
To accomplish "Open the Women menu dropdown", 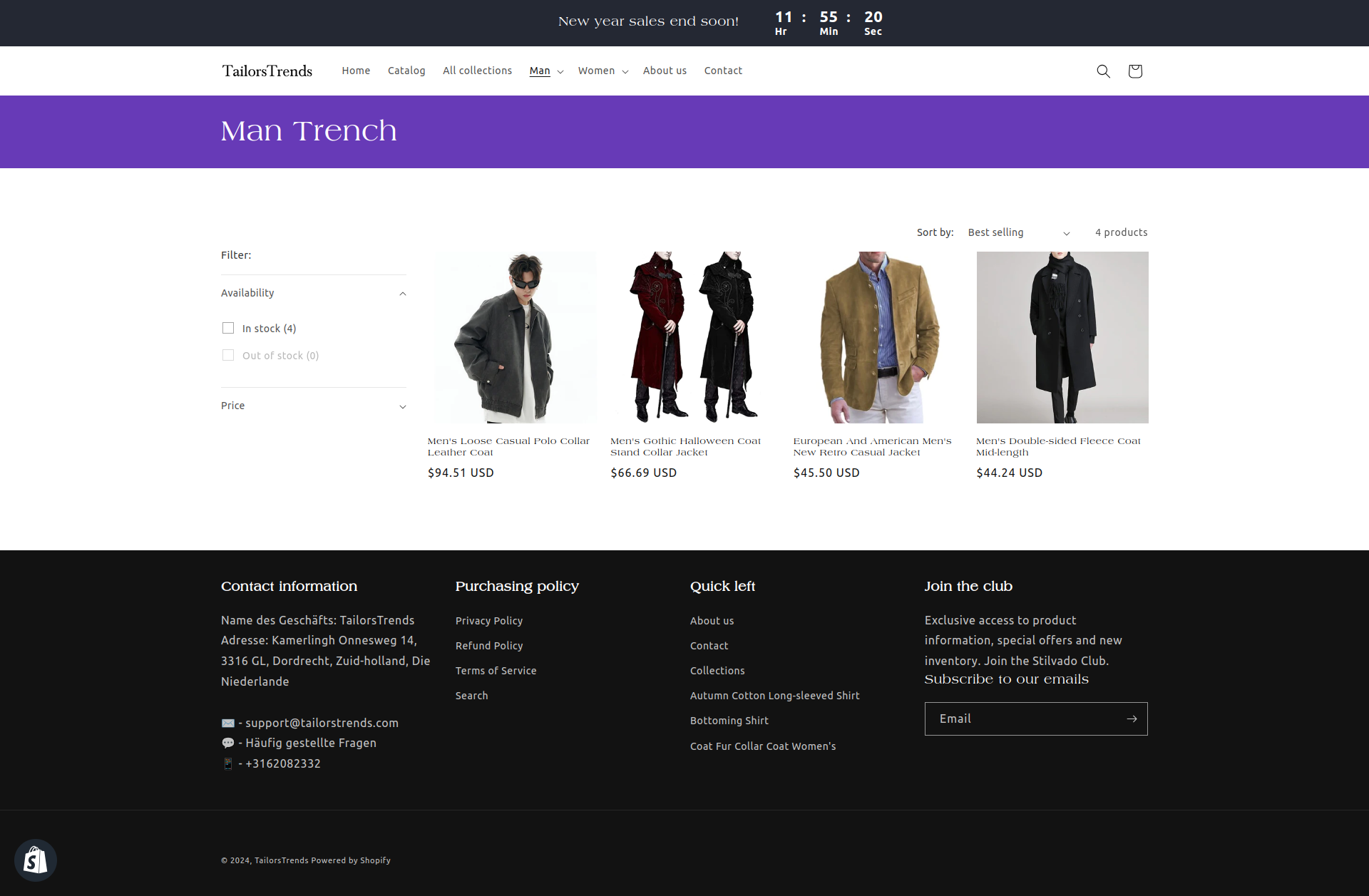I will coord(603,71).
